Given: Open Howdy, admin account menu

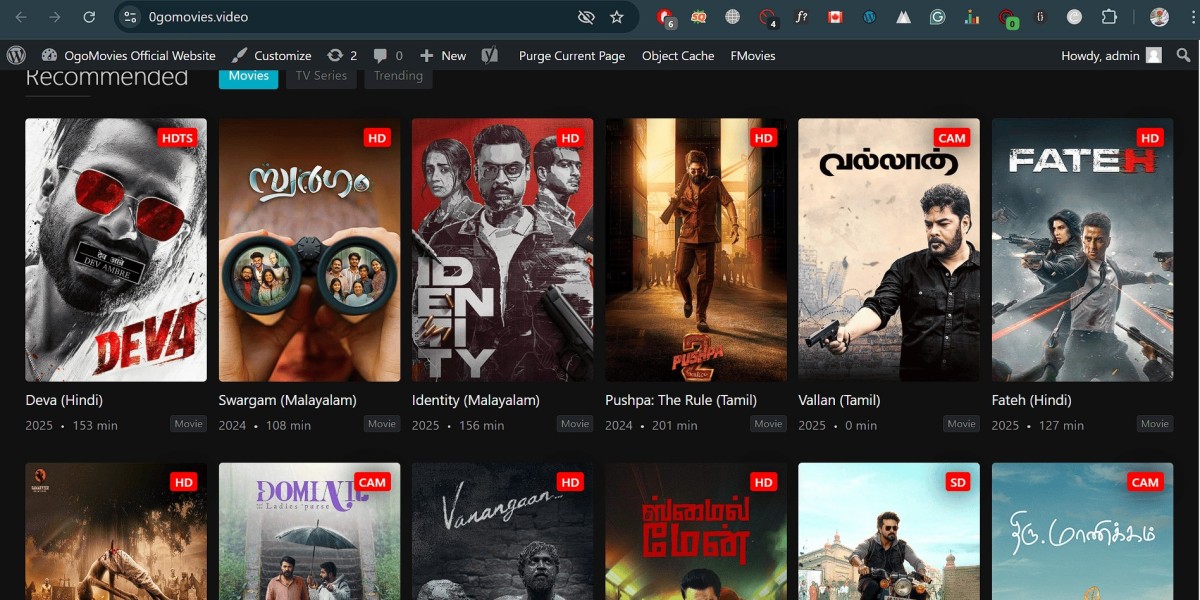Looking at the screenshot, I should coord(1111,56).
